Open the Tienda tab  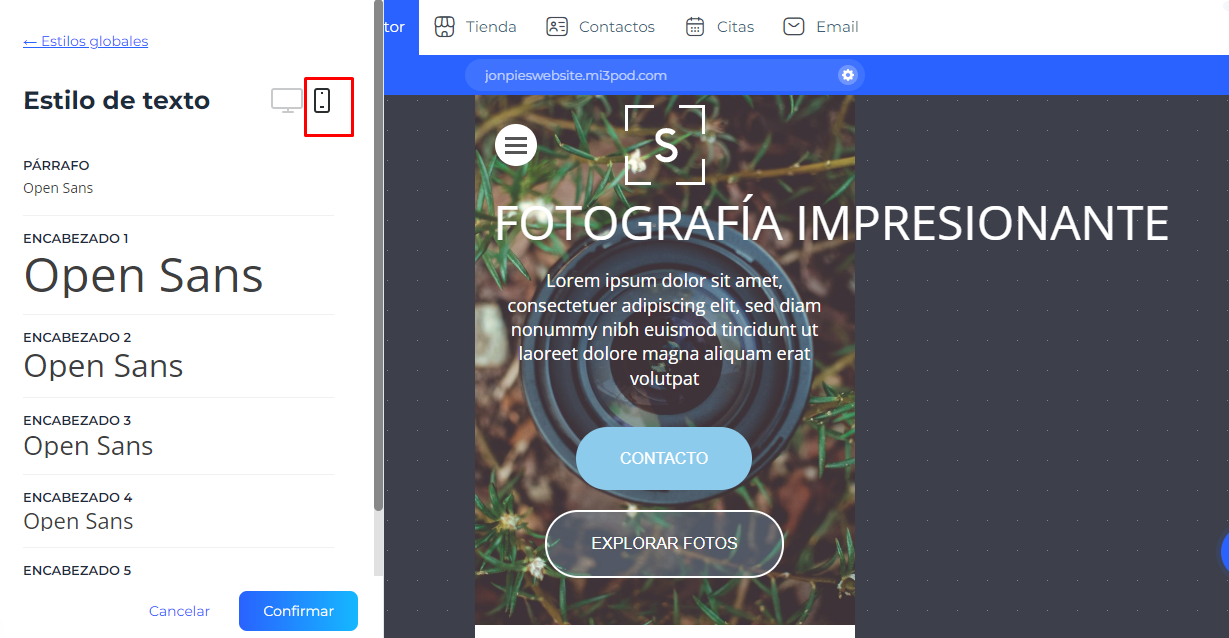click(476, 27)
